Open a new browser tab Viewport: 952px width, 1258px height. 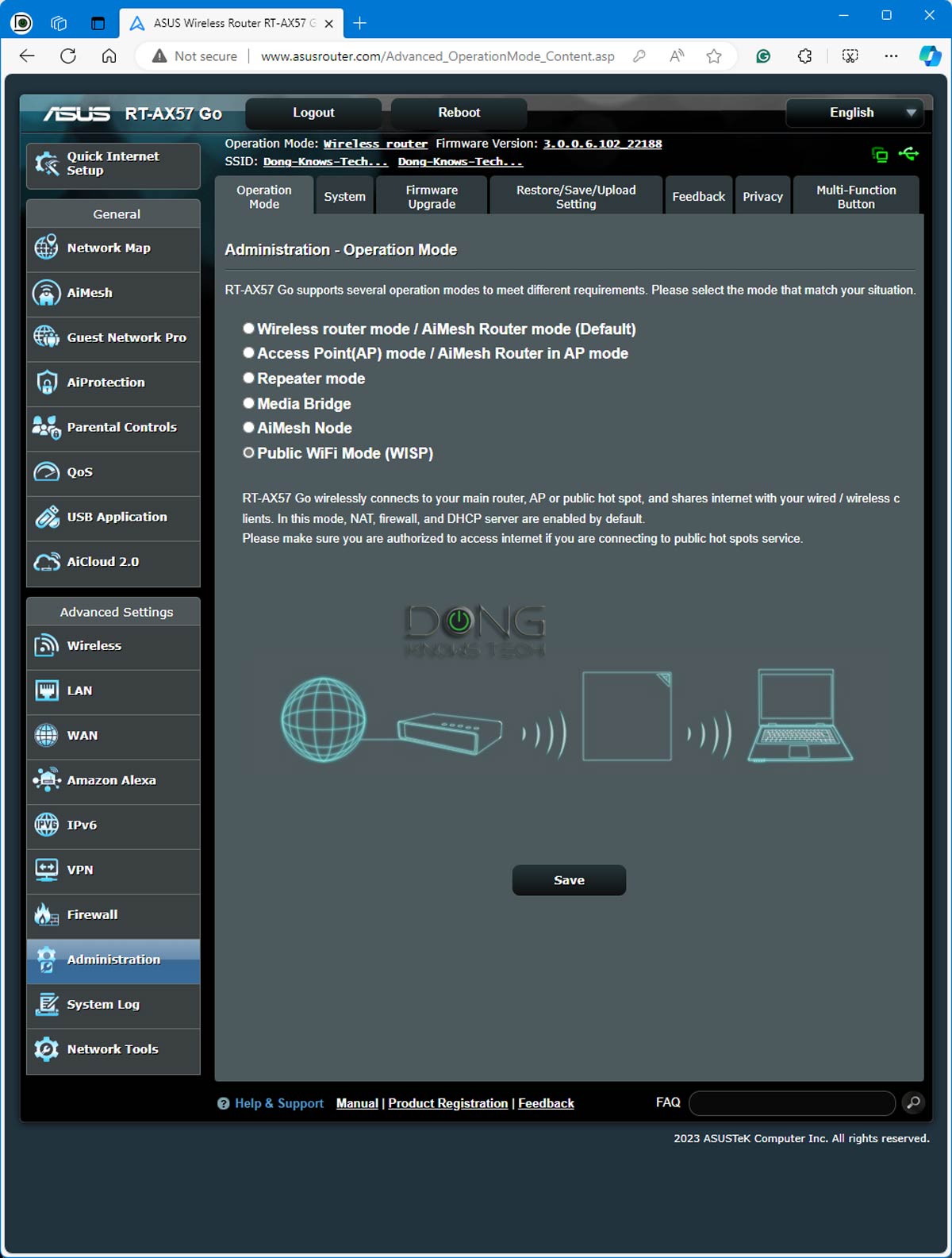click(x=359, y=23)
